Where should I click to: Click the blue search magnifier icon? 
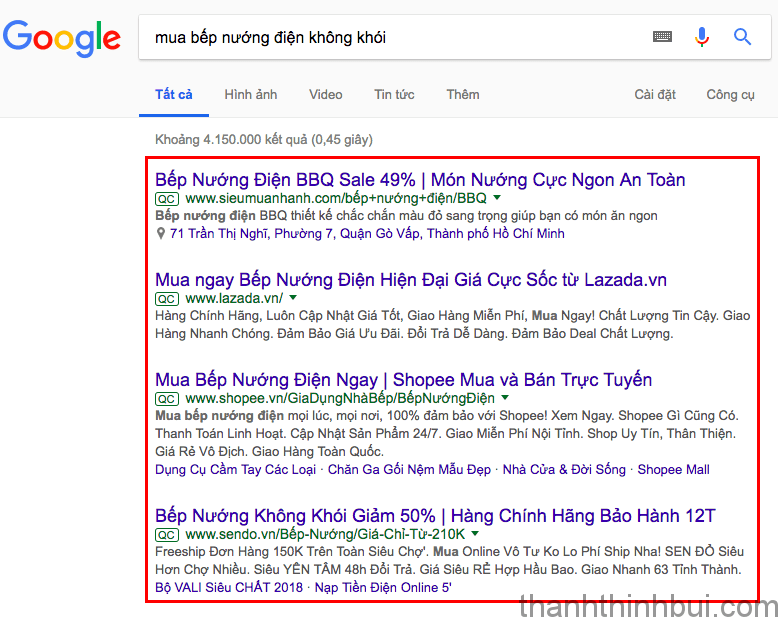click(742, 37)
